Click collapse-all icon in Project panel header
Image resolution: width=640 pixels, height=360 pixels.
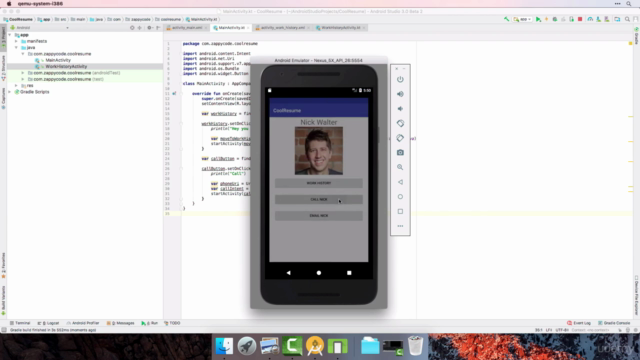(x=140, y=28)
